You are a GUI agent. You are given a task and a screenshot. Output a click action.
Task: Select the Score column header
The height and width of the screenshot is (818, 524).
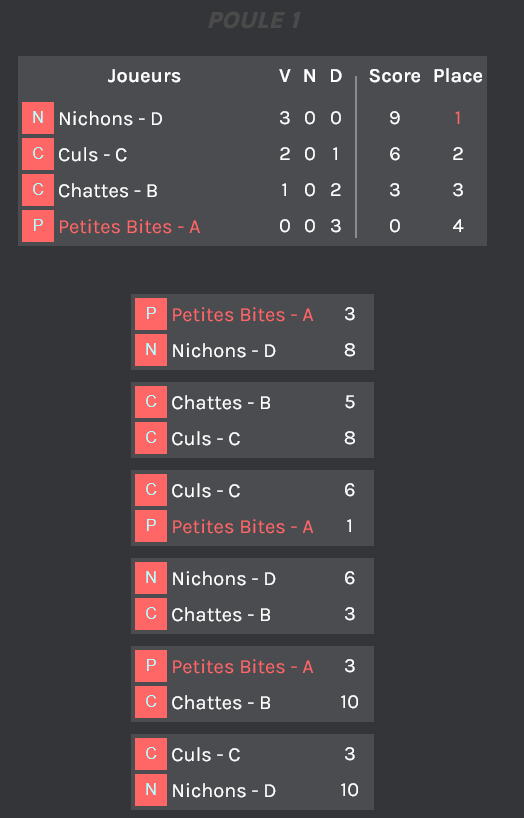click(395, 76)
